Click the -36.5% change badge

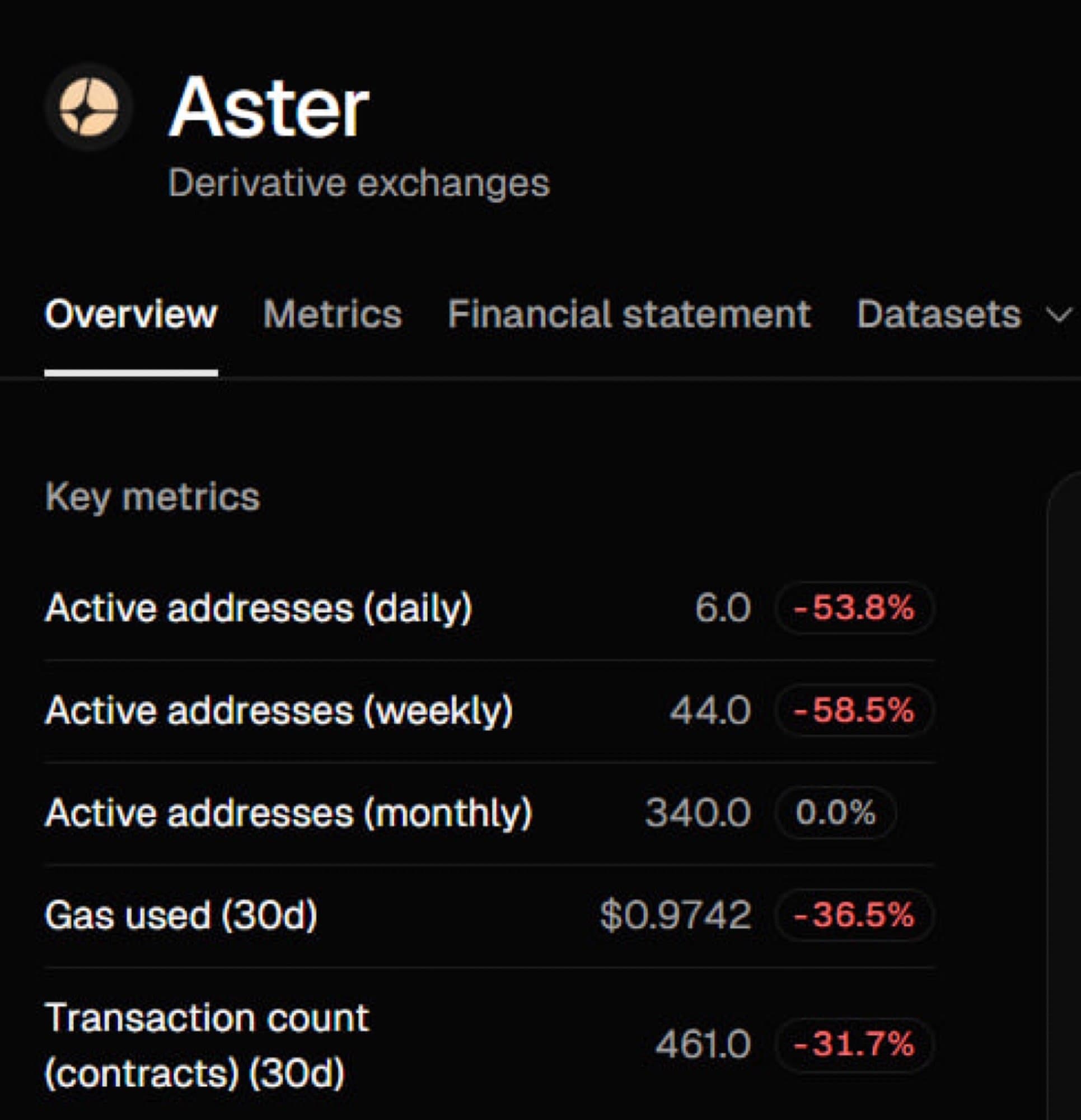pyautogui.click(x=854, y=915)
